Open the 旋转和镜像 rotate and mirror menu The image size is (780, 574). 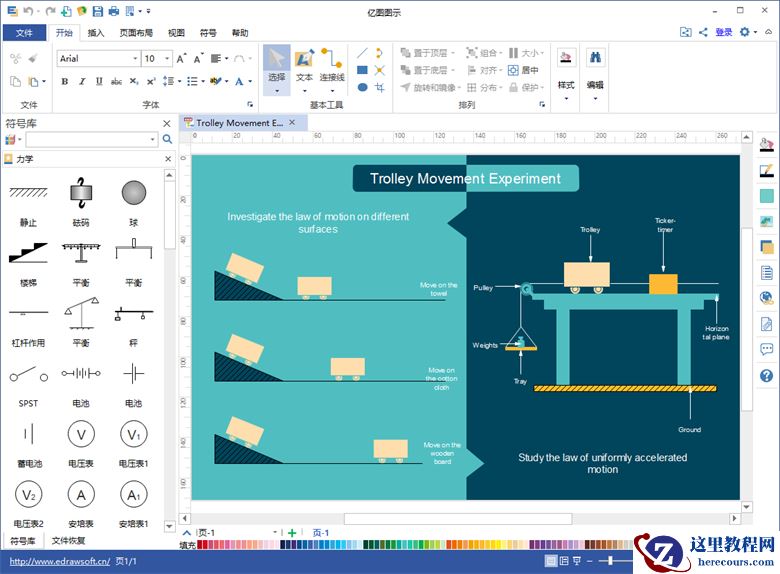[431, 88]
